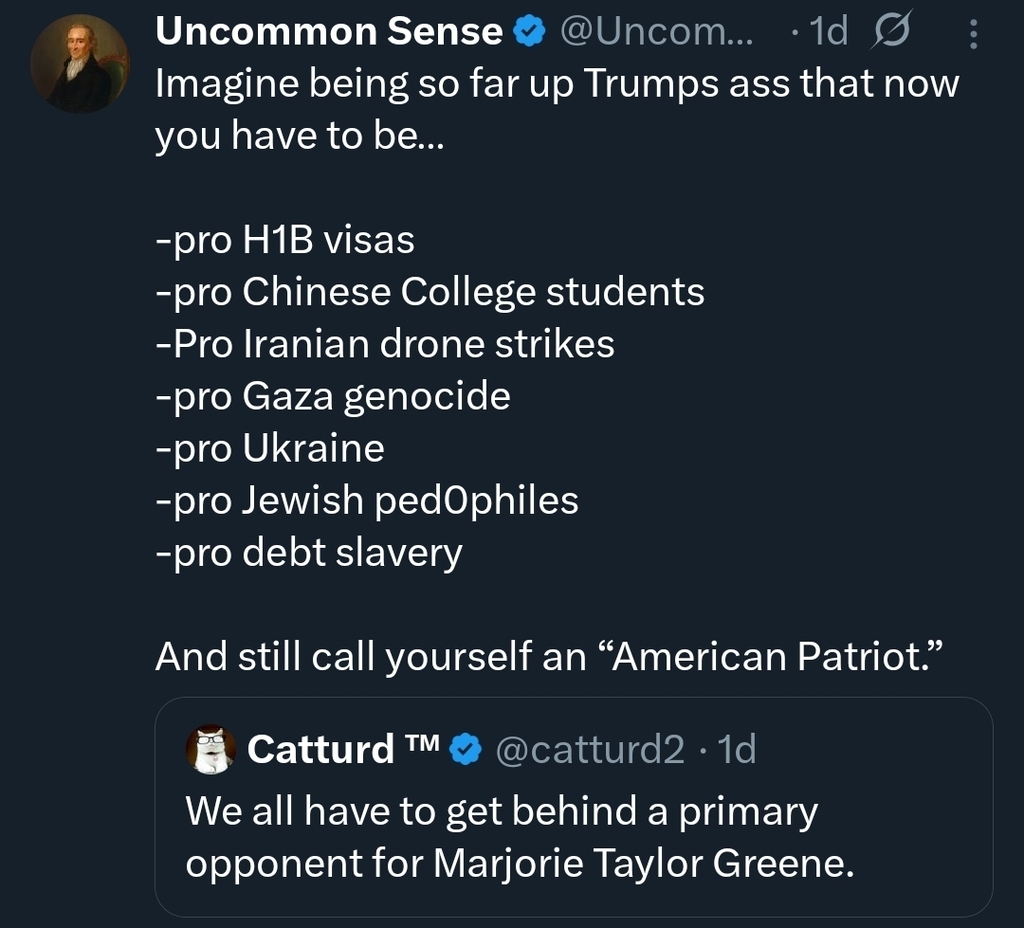The height and width of the screenshot is (928, 1024).
Task: Open the @catturd2 handle
Action: click(x=590, y=749)
